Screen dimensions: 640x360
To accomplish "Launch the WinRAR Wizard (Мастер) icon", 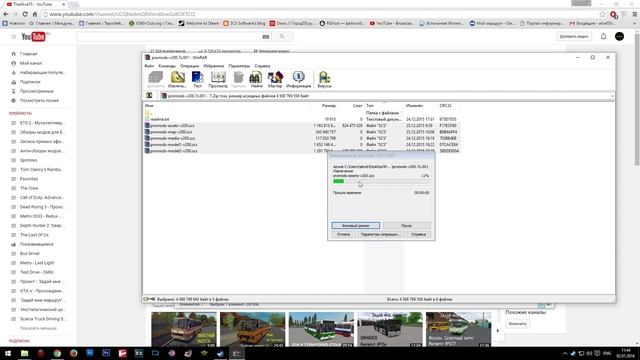I will [x=275, y=79].
